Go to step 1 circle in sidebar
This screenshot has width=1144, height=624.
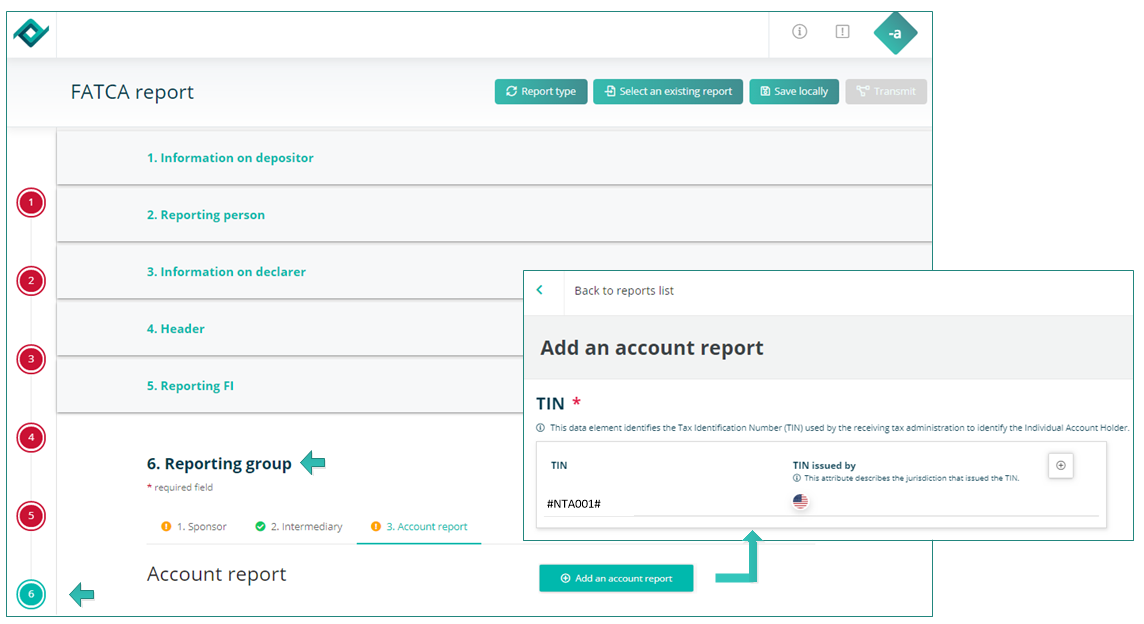pyautogui.click(x=31, y=203)
